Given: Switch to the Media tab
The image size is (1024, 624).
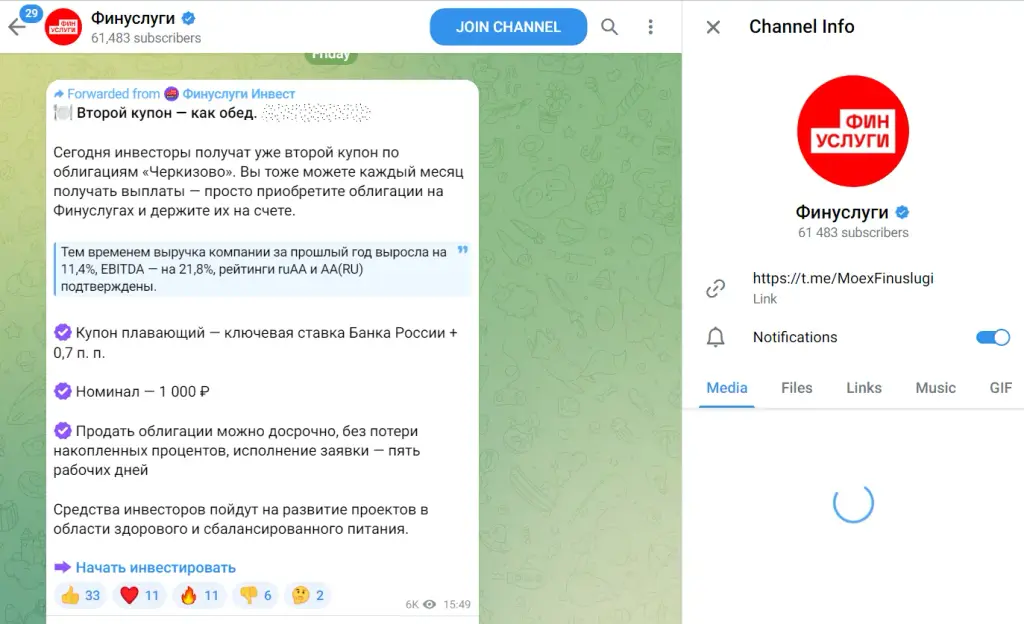Looking at the screenshot, I should [x=727, y=388].
